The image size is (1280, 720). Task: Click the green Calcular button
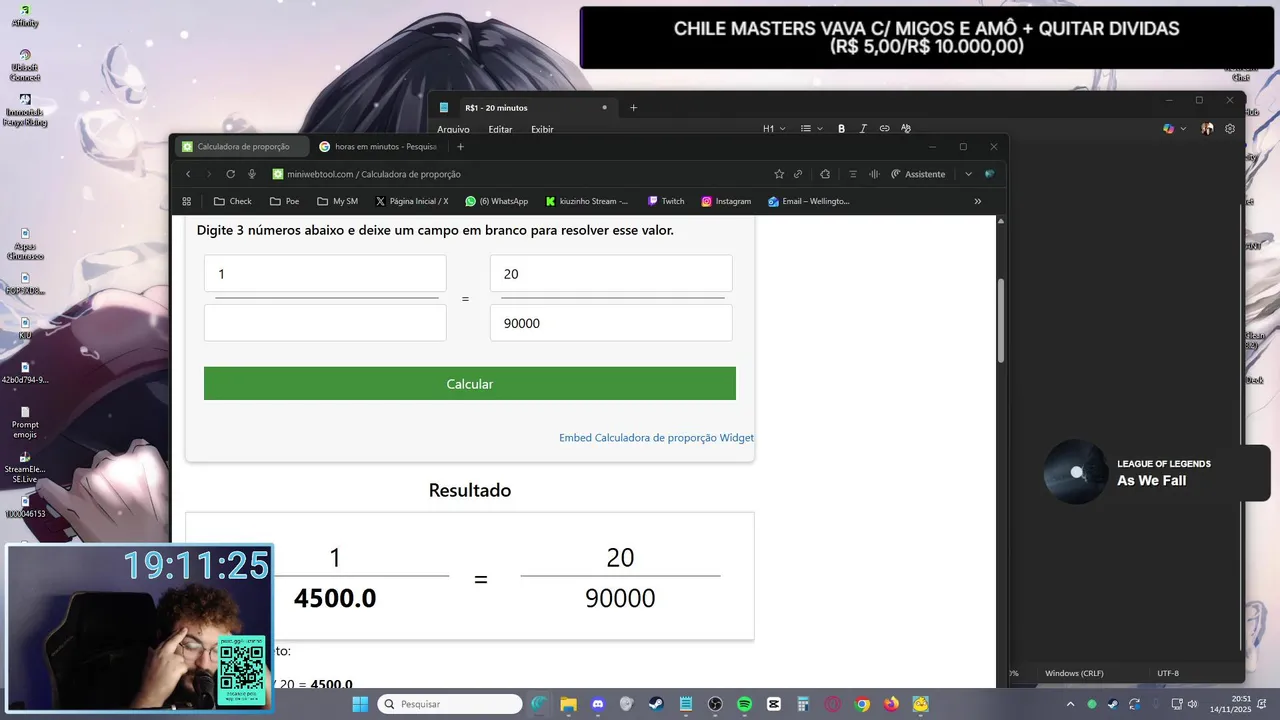pyautogui.click(x=470, y=384)
